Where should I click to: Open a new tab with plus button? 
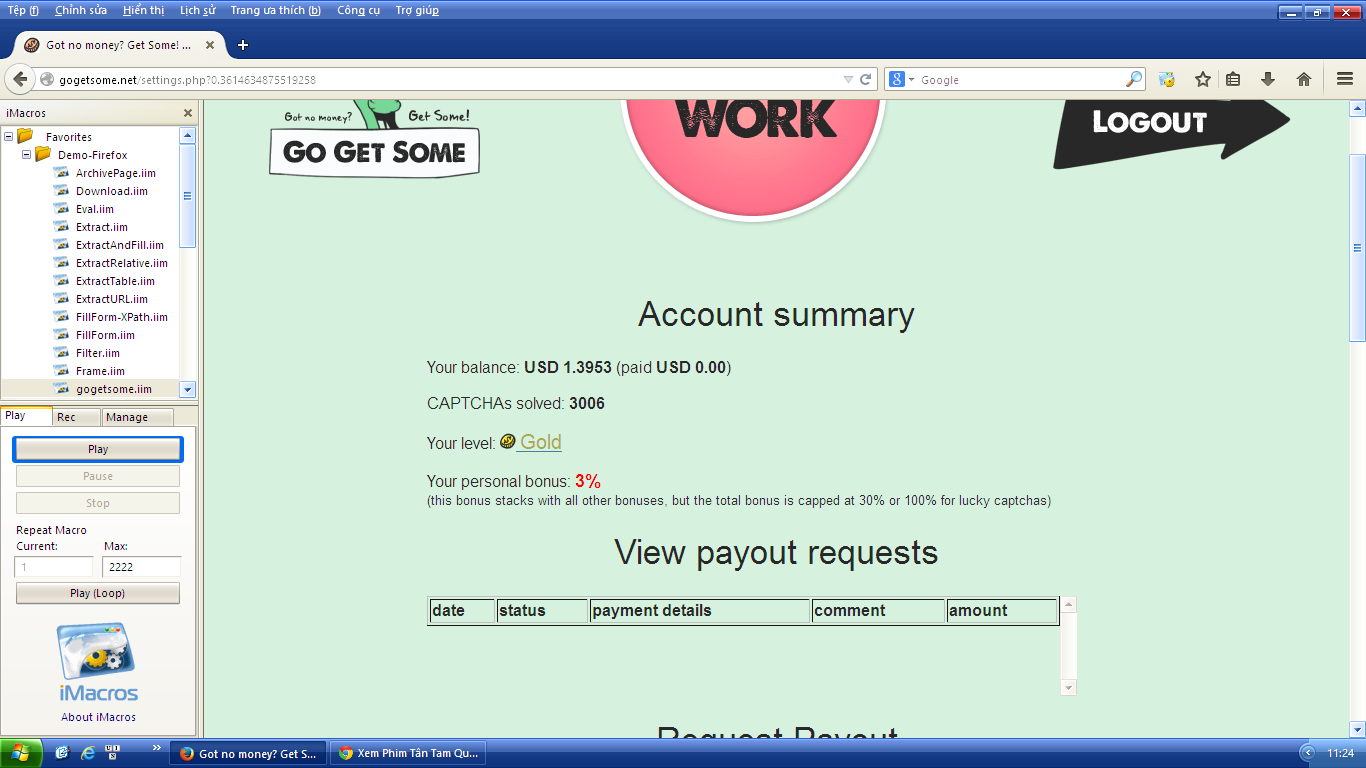coord(242,45)
